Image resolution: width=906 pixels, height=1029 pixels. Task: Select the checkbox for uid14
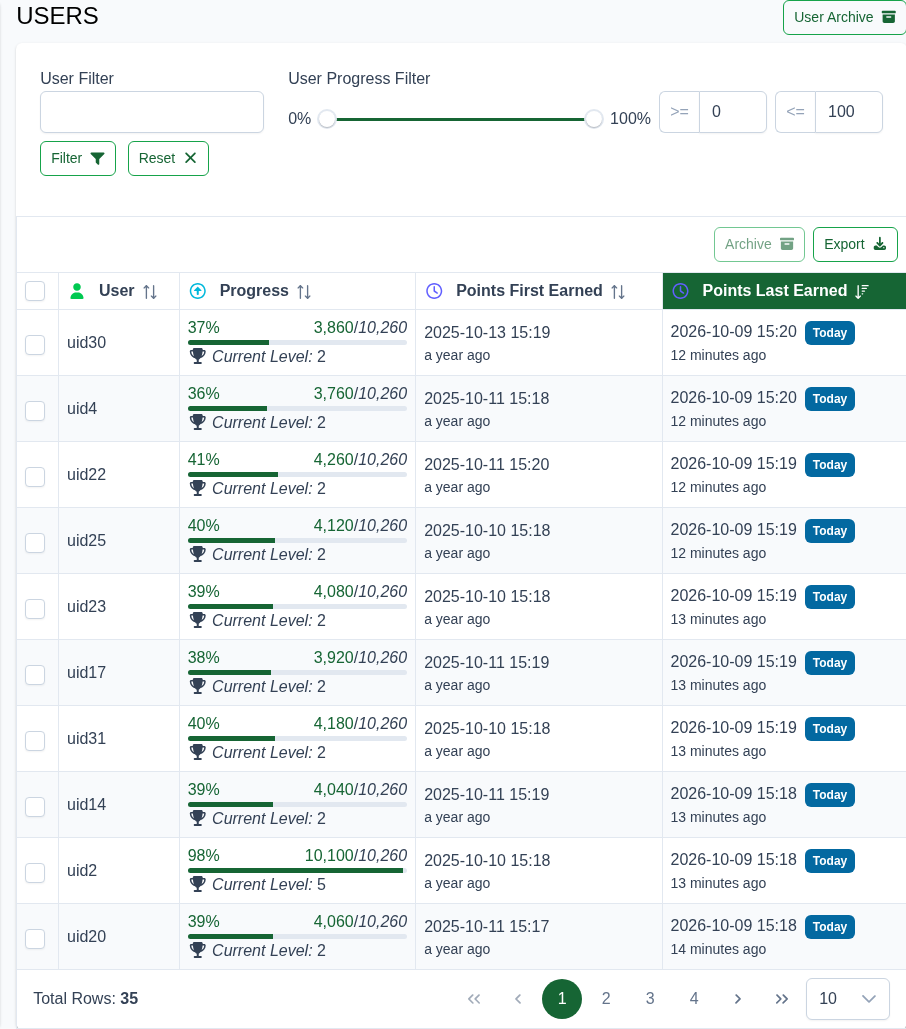(x=35, y=807)
